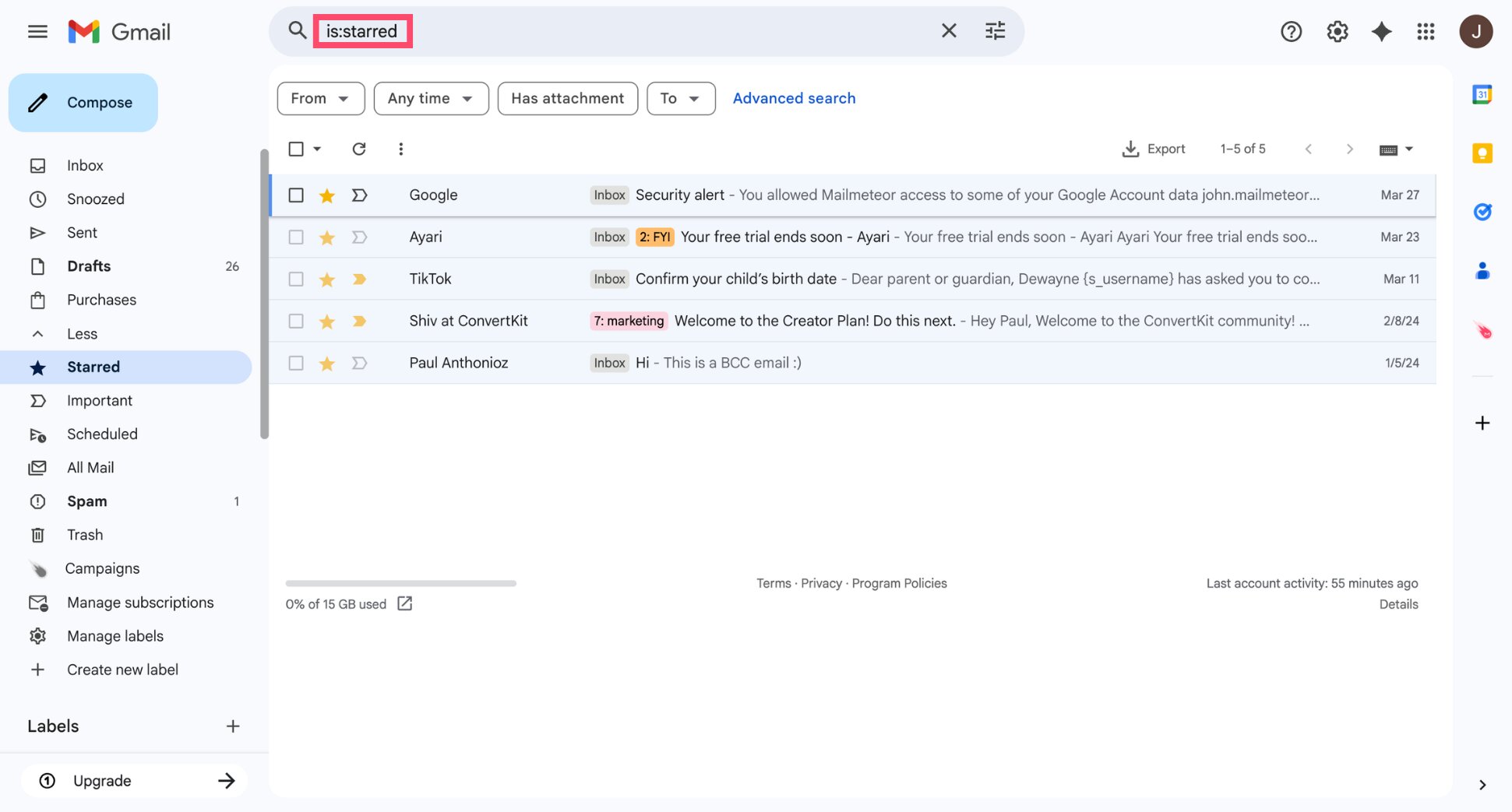Go to older page arrow
This screenshot has height=812, width=1512.
pos(1349,149)
